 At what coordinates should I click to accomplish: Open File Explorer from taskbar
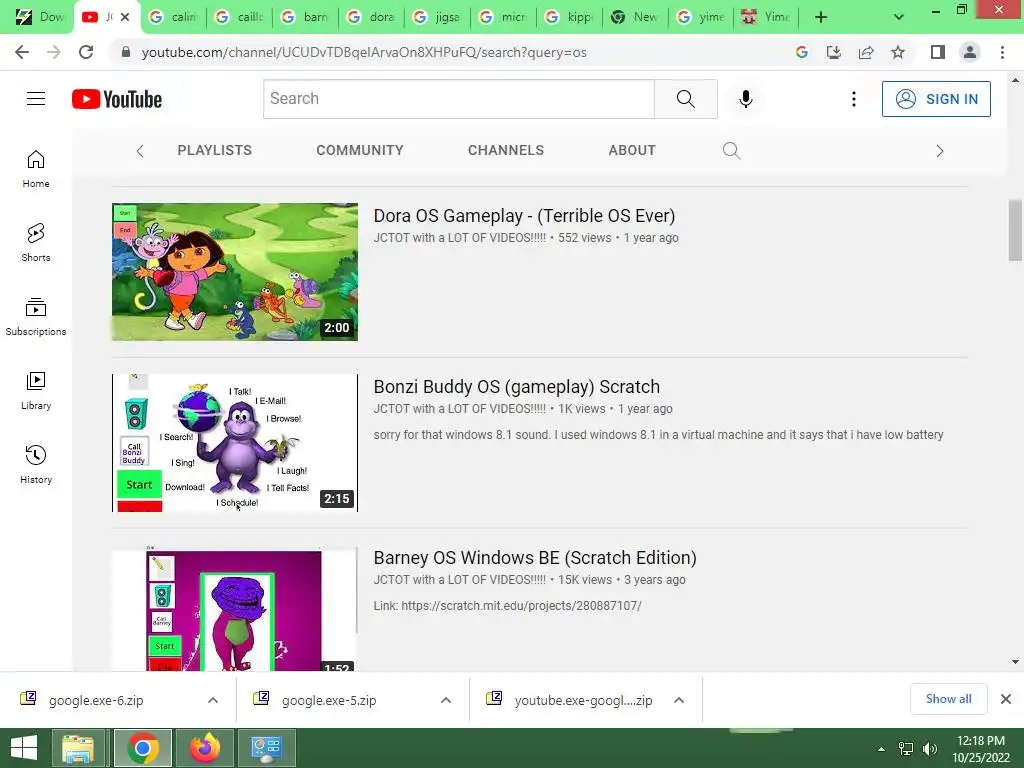click(x=78, y=748)
